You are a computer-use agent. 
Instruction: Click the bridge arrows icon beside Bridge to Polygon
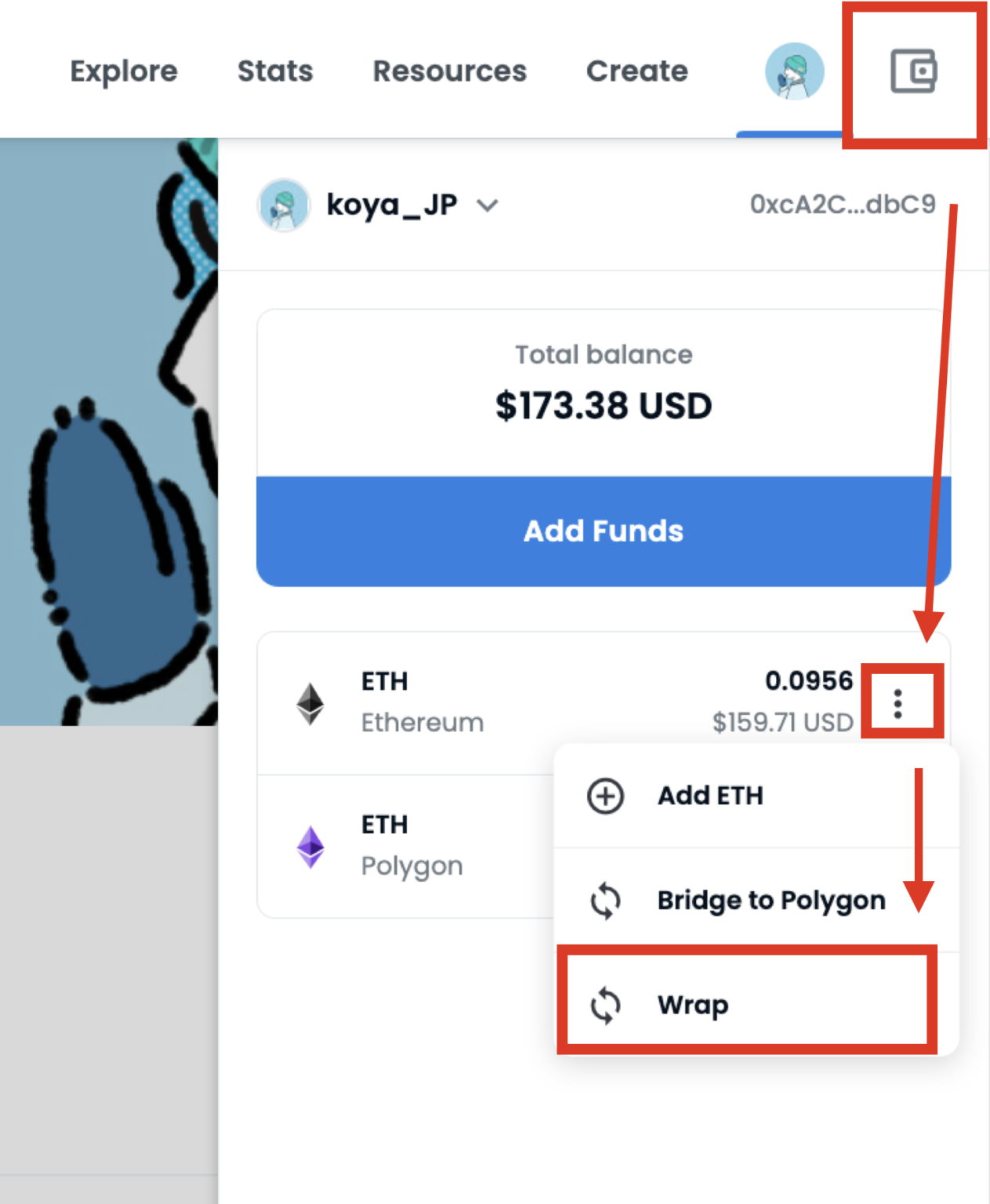(x=604, y=900)
